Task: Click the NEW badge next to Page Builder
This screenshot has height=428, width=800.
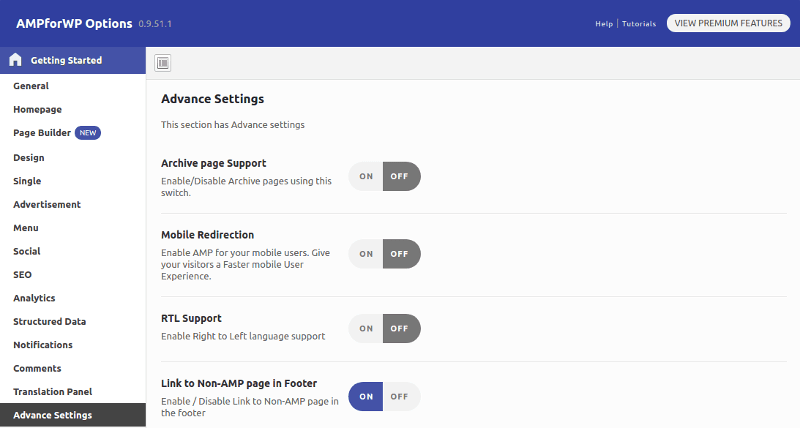Action: [88, 133]
